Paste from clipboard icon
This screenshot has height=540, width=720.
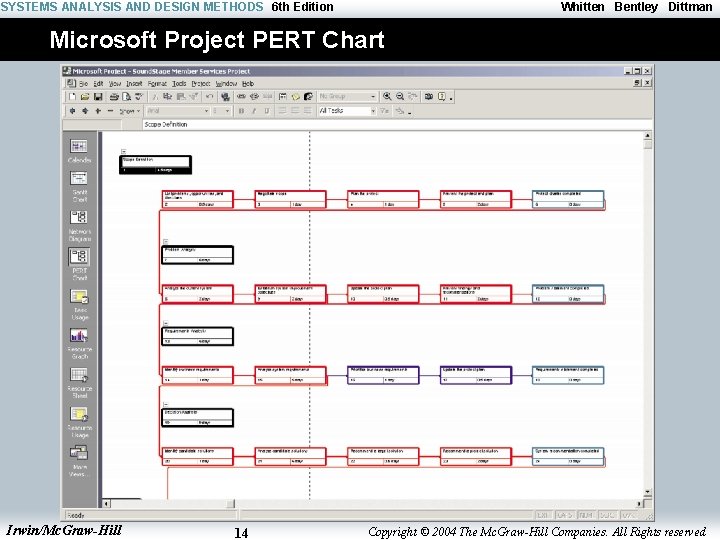tap(180, 96)
